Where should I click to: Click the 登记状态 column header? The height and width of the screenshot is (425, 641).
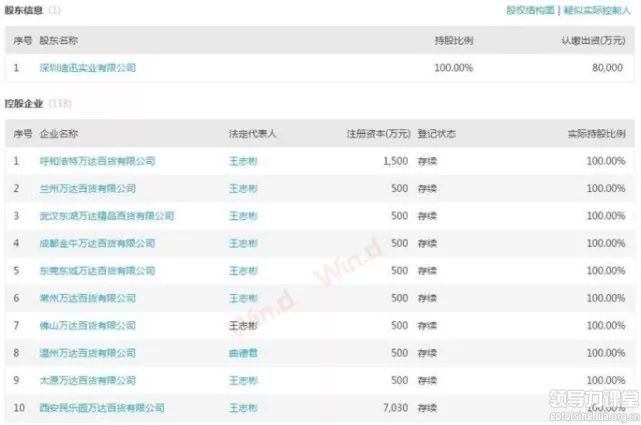point(437,134)
